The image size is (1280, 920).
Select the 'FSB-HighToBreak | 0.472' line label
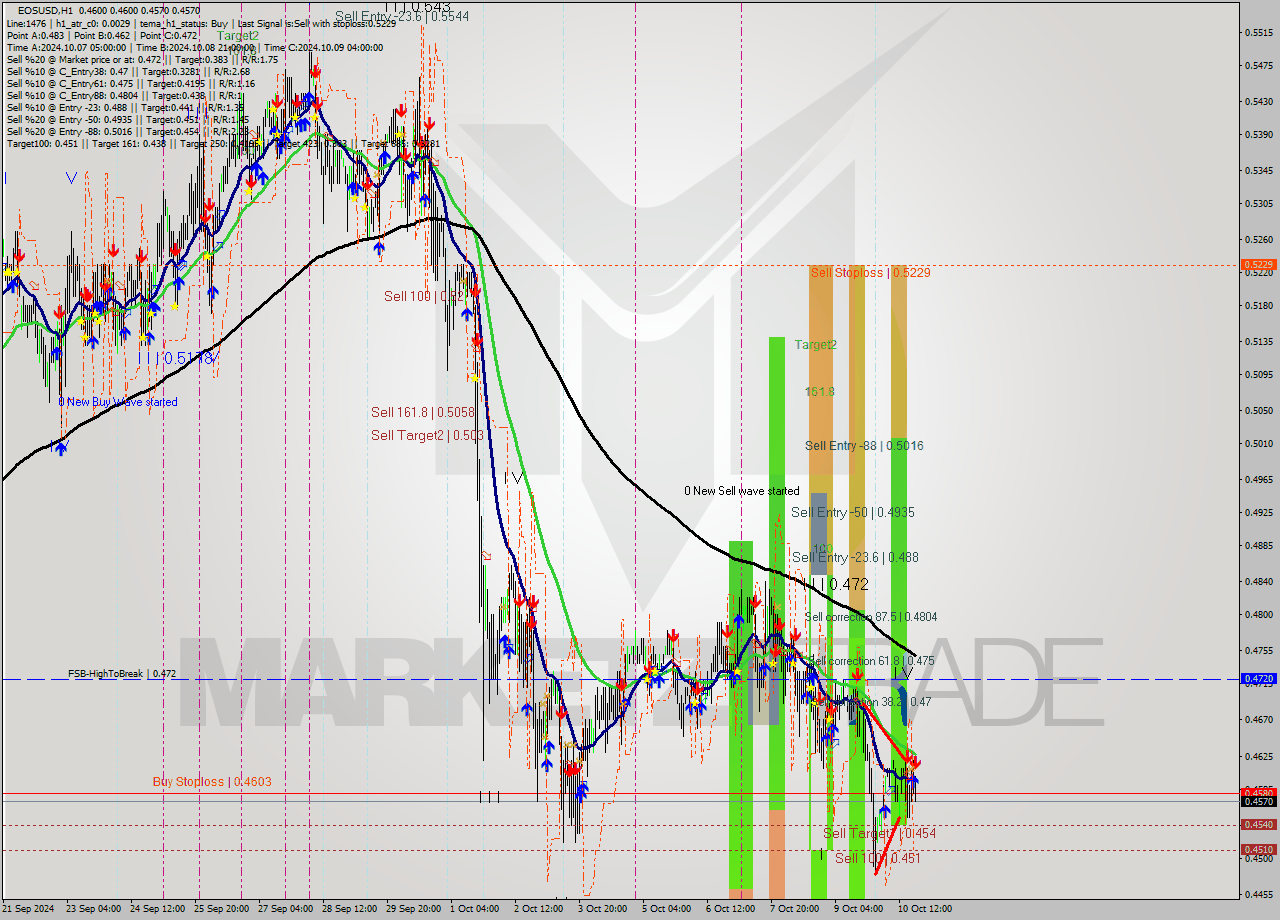[x=122, y=674]
